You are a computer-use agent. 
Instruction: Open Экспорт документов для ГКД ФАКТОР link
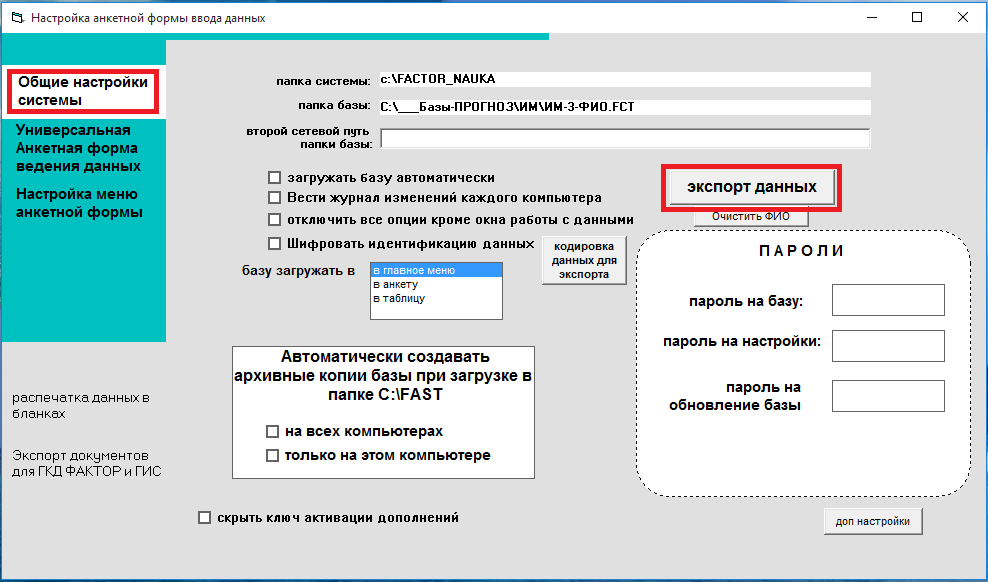(x=87, y=463)
